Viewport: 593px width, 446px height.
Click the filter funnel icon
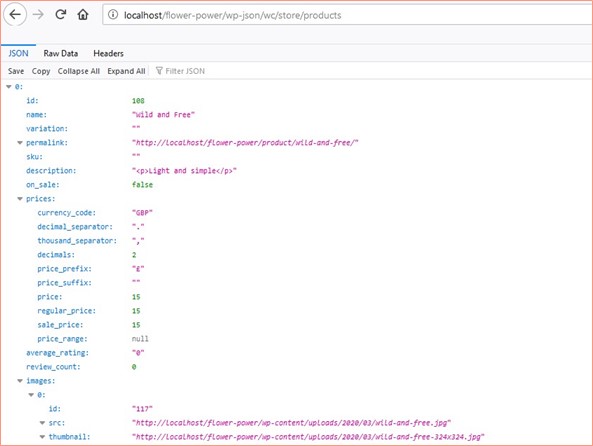(159, 71)
